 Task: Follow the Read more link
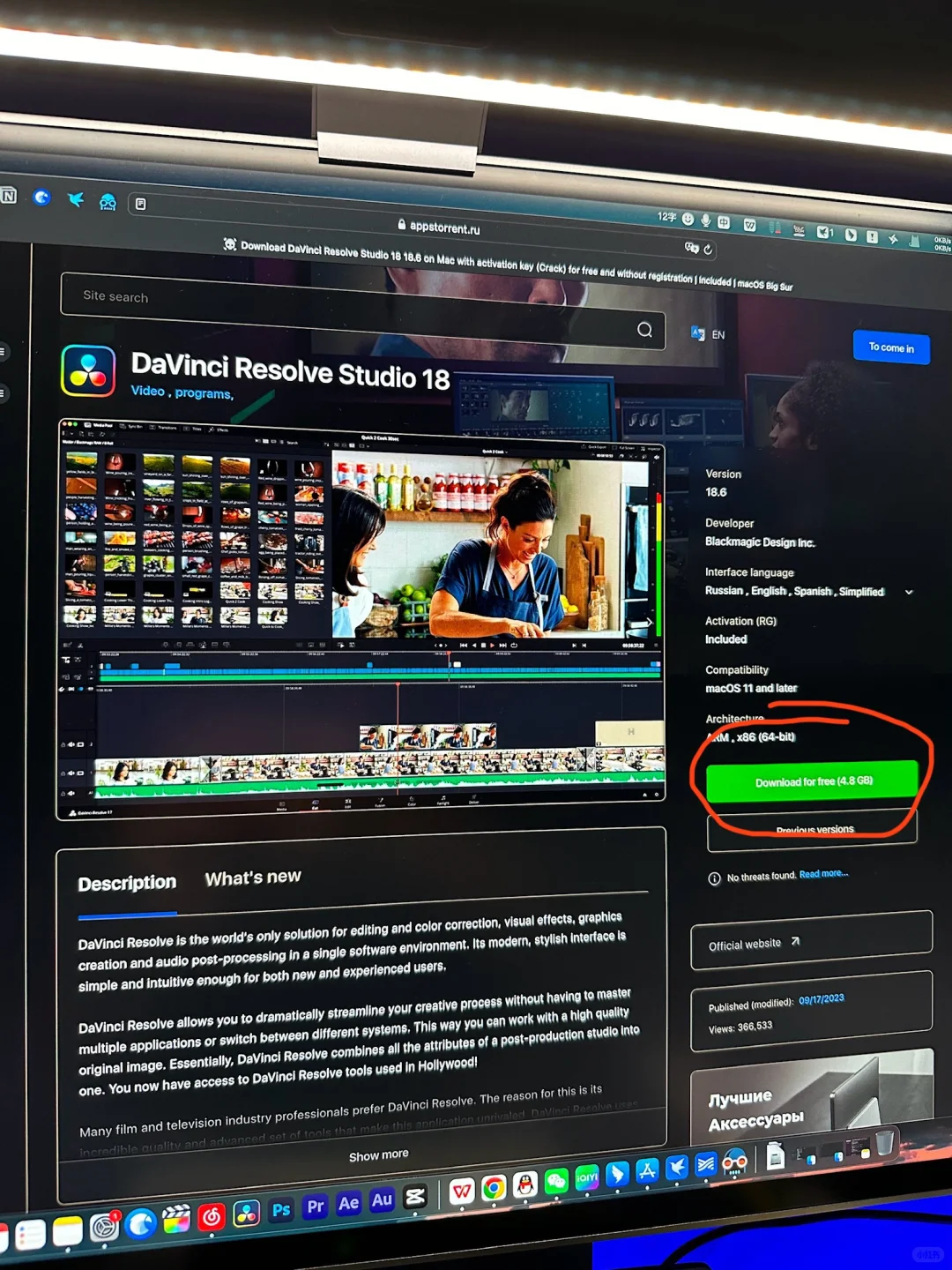tap(823, 874)
